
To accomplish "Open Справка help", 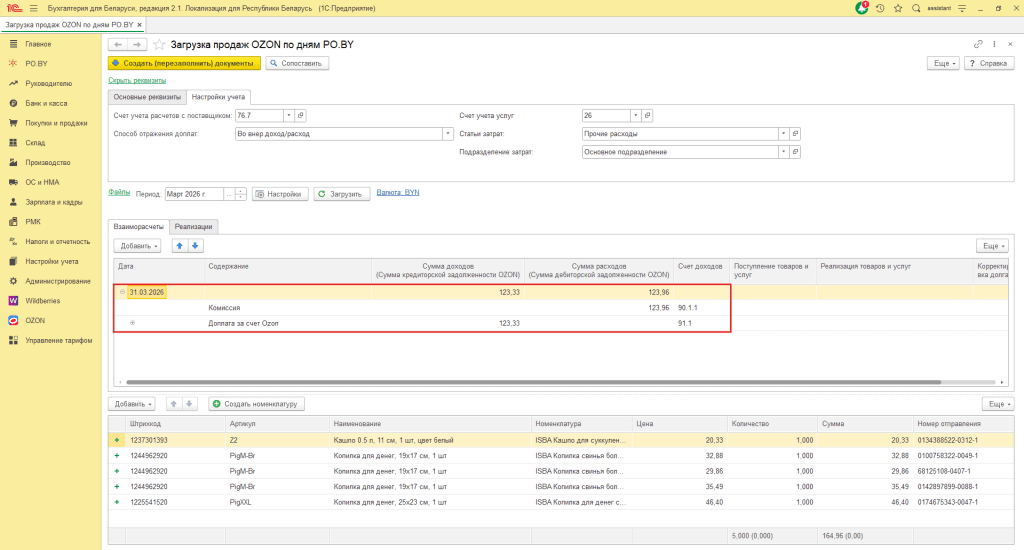I will click(989, 63).
